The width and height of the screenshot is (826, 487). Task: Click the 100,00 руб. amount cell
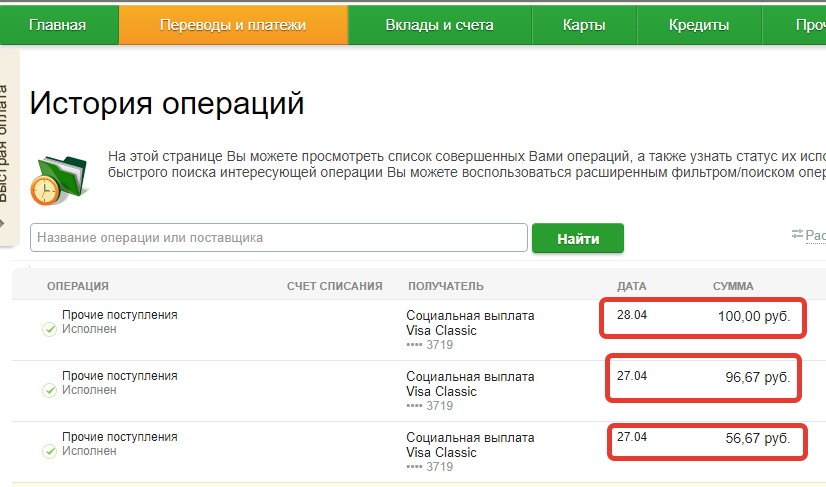click(754, 316)
